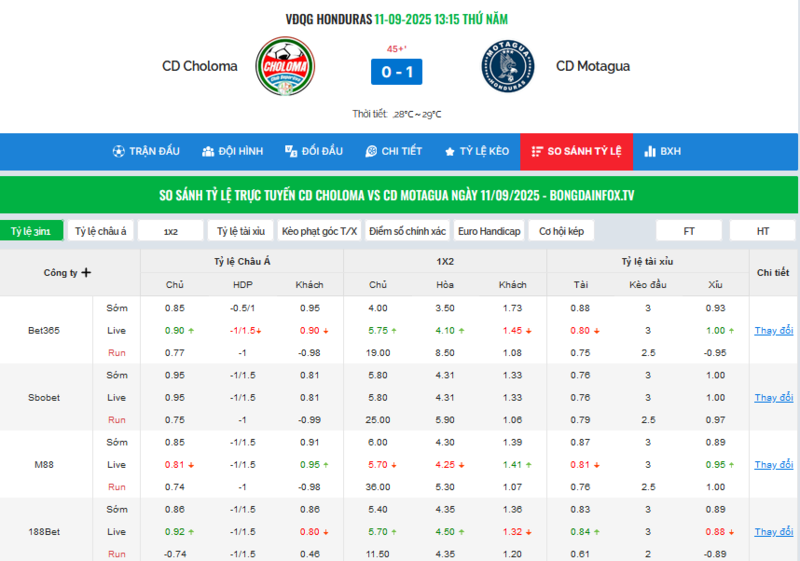Open Kèo phạt góc T/X filter

click(320, 231)
